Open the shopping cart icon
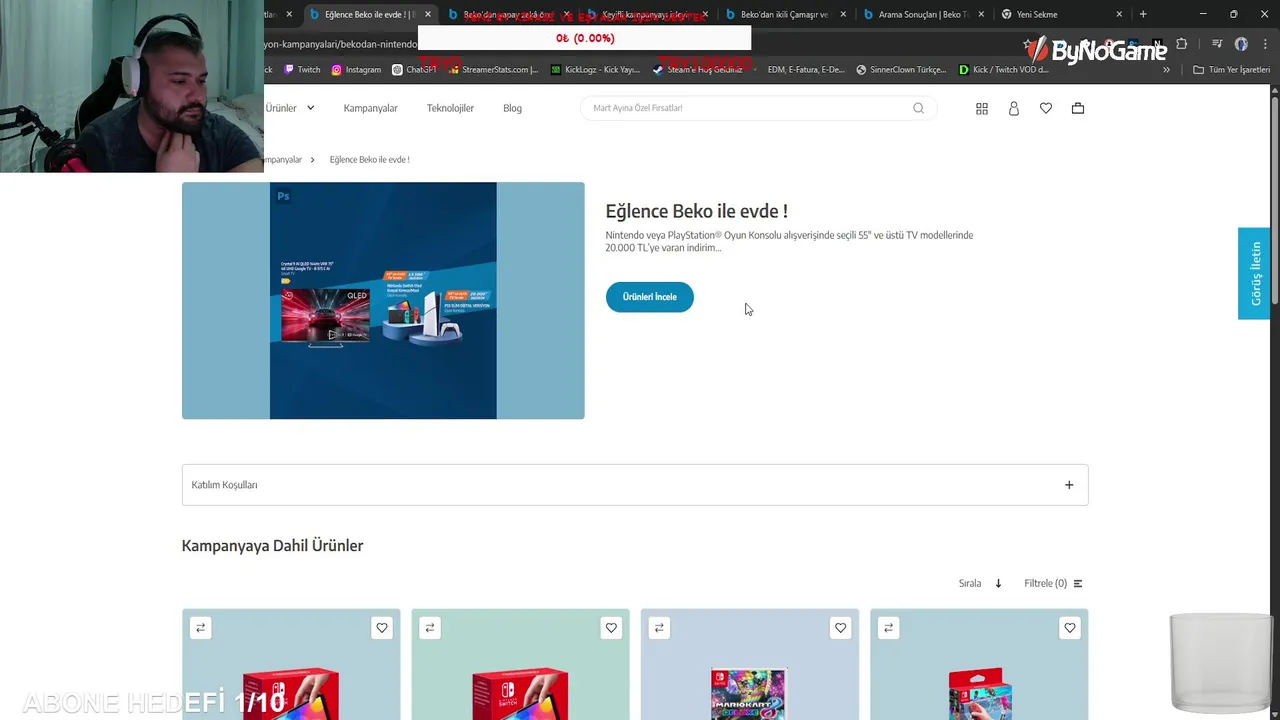The width and height of the screenshot is (1280, 720). (1078, 108)
